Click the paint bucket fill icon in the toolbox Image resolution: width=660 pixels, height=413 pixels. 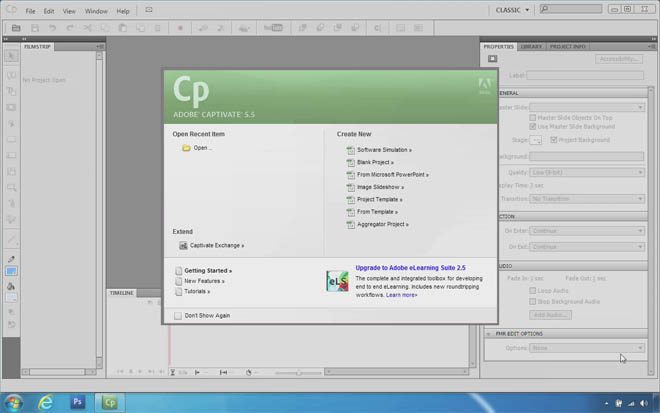11,286
